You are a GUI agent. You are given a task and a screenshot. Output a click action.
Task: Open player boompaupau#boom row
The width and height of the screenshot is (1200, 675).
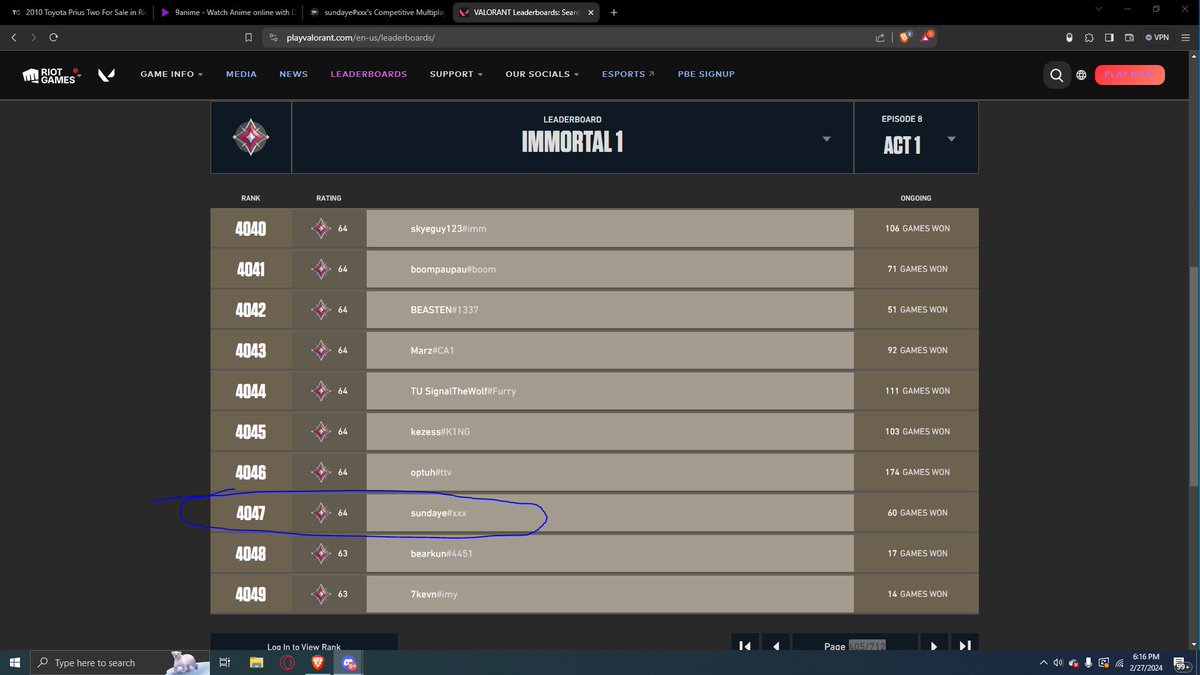click(x=594, y=269)
